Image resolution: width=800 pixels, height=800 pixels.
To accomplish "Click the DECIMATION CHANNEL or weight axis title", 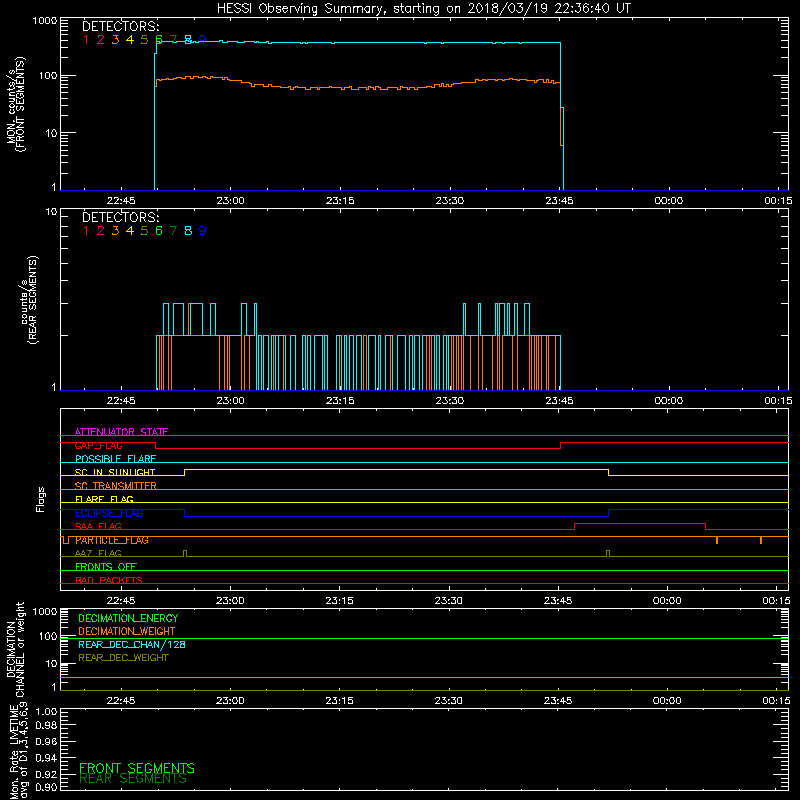I will [x=15, y=649].
